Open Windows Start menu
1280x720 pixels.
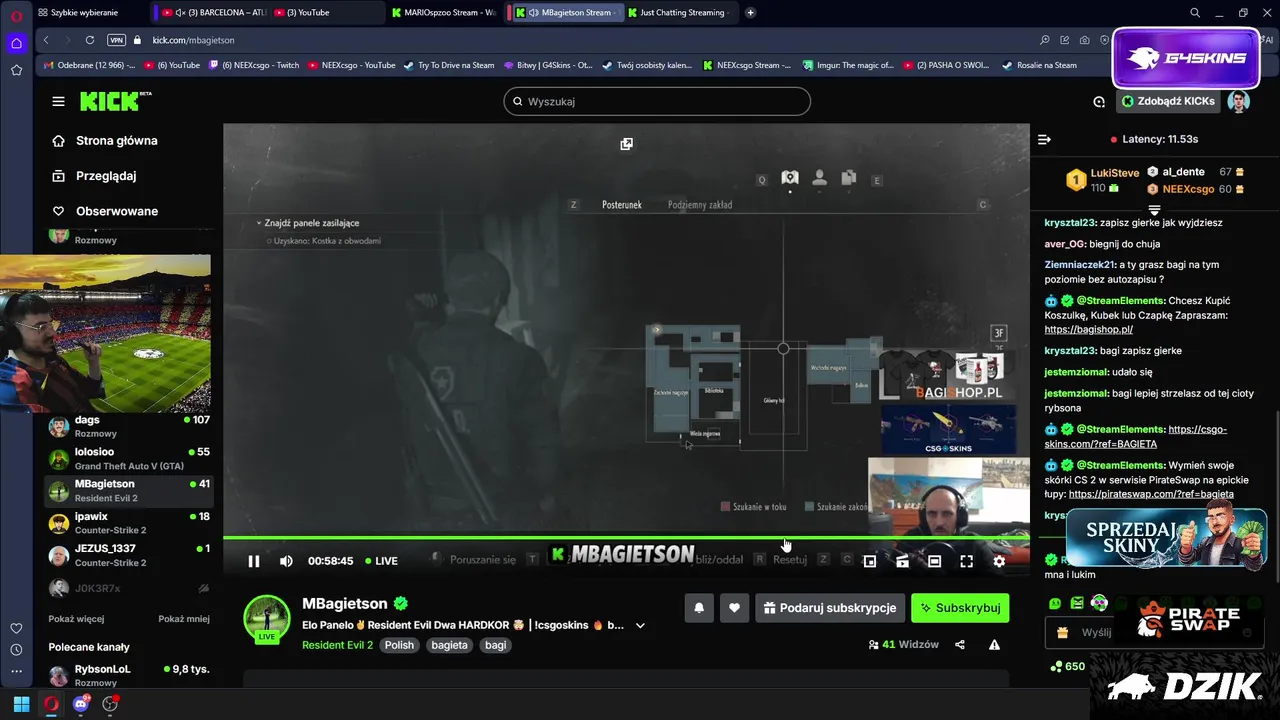(21, 703)
